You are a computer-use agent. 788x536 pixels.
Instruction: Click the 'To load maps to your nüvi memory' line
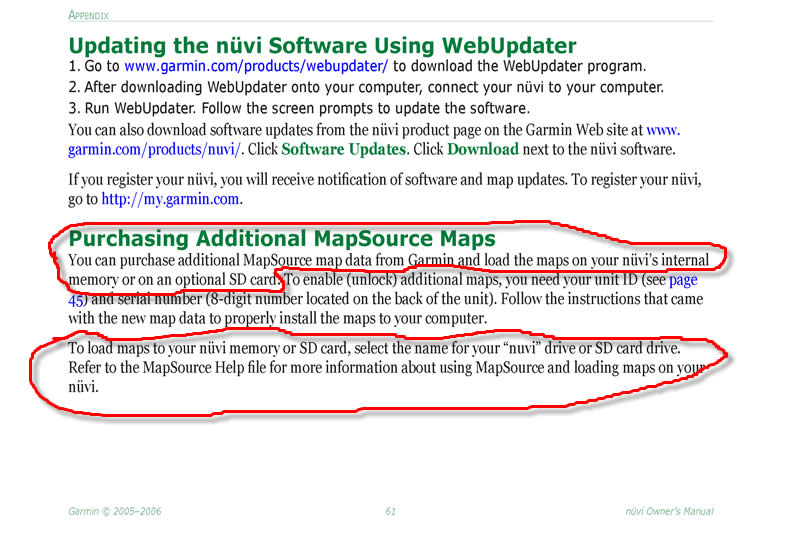pos(374,348)
